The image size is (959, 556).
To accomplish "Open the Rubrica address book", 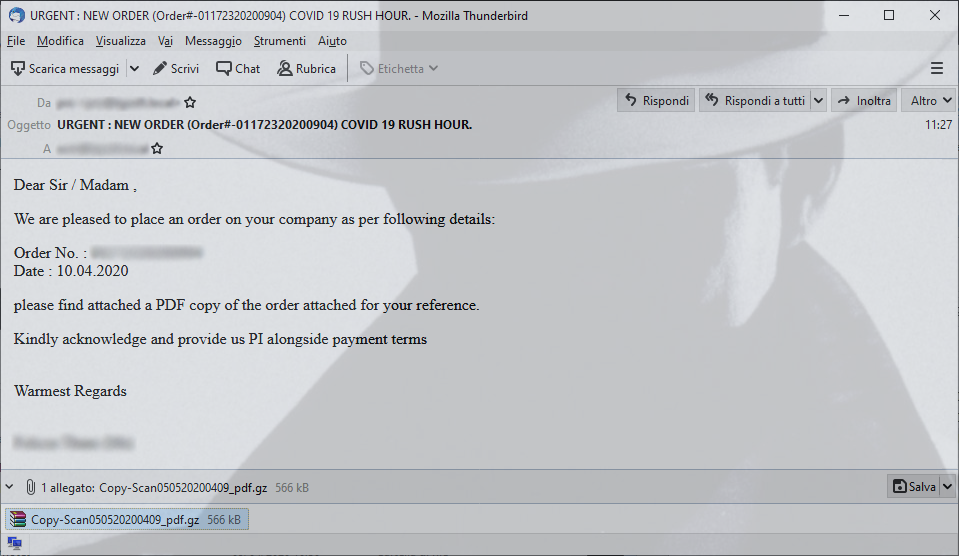I will [x=306, y=69].
